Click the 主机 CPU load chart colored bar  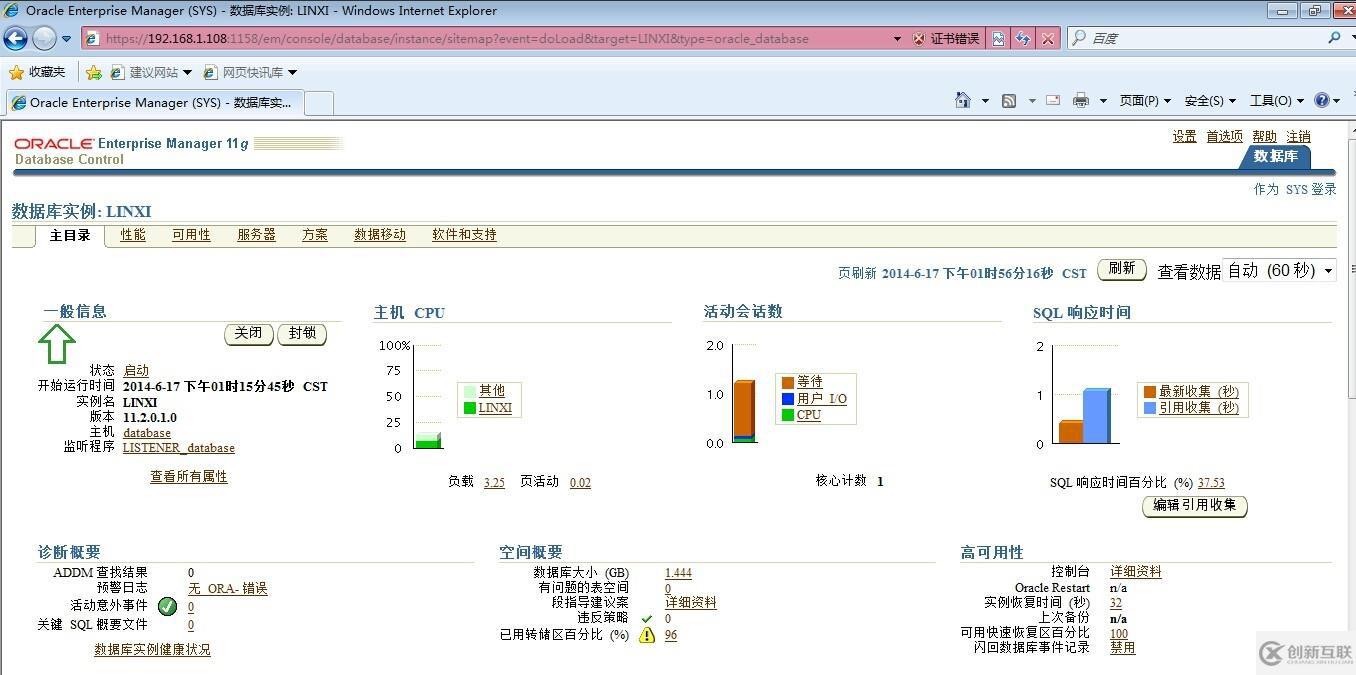click(429, 440)
